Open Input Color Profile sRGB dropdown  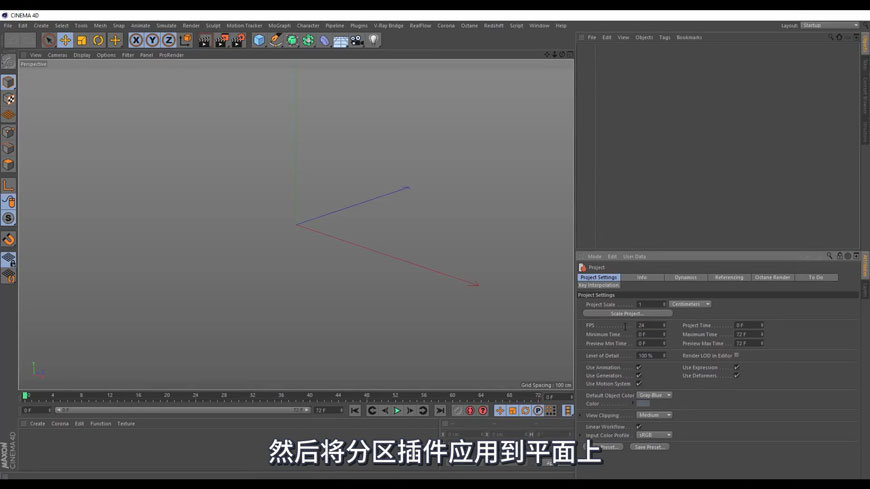[655, 435]
